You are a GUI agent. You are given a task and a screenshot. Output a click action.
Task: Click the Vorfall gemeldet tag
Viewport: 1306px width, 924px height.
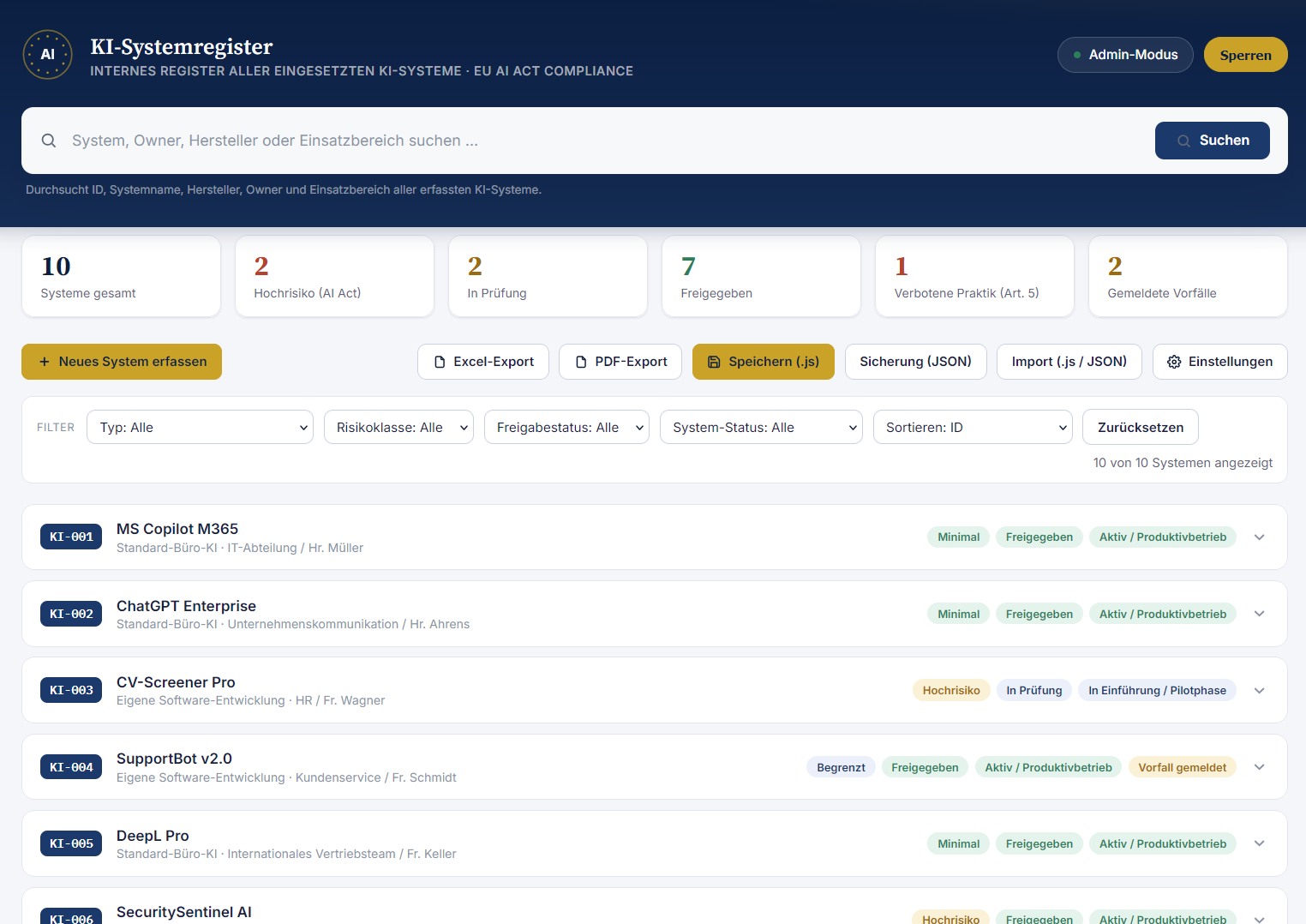pyautogui.click(x=1182, y=767)
